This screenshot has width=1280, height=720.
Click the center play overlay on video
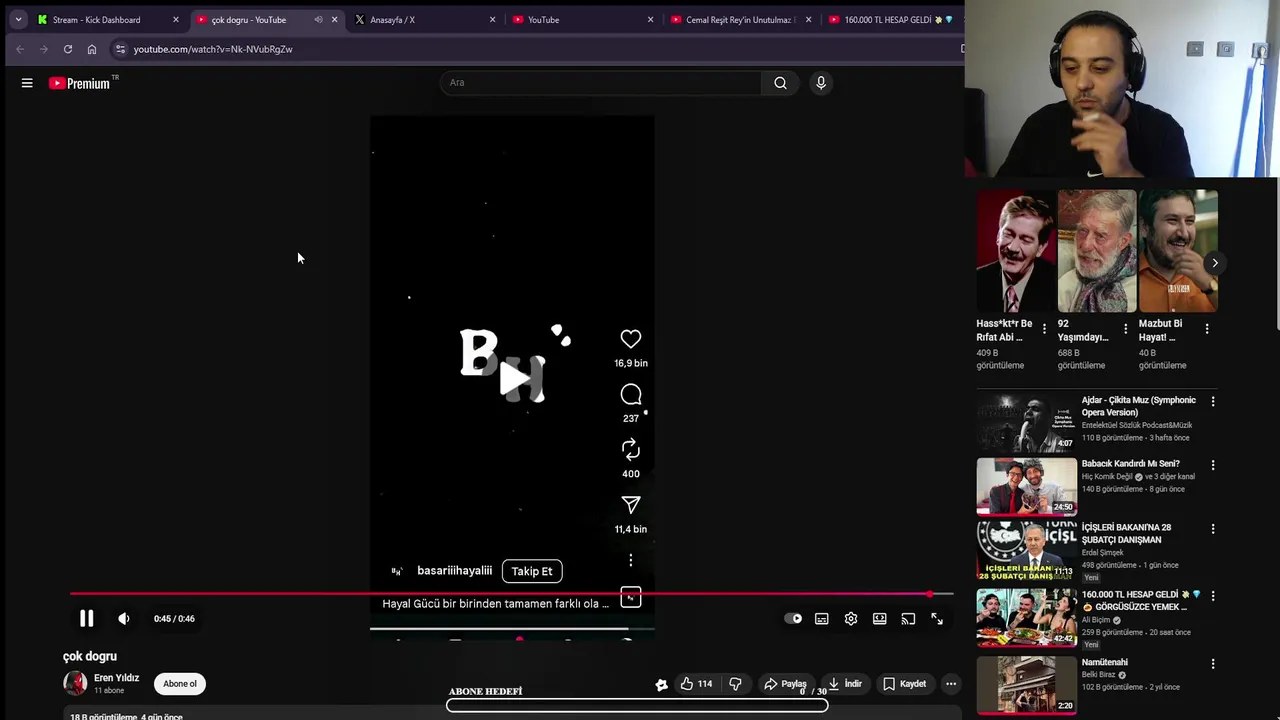point(513,378)
